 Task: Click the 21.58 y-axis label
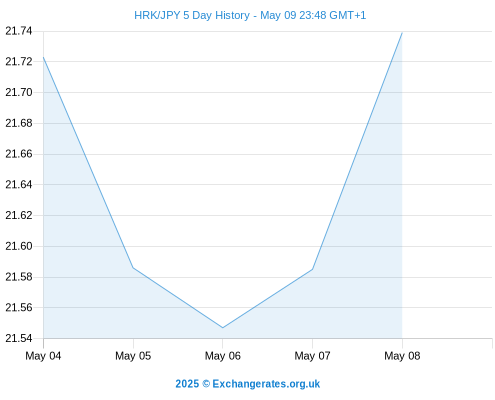(x=19, y=277)
